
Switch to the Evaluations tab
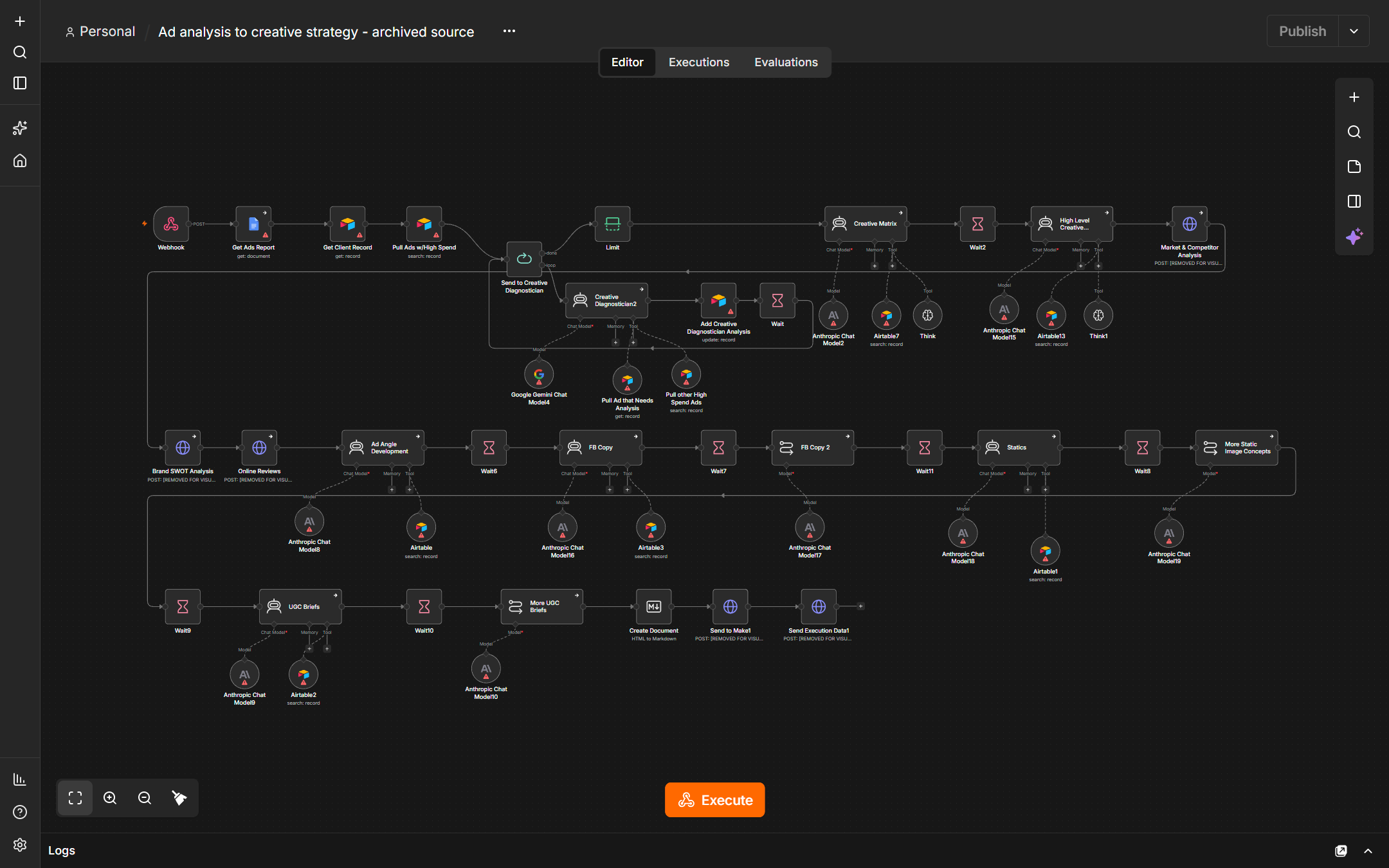[786, 62]
